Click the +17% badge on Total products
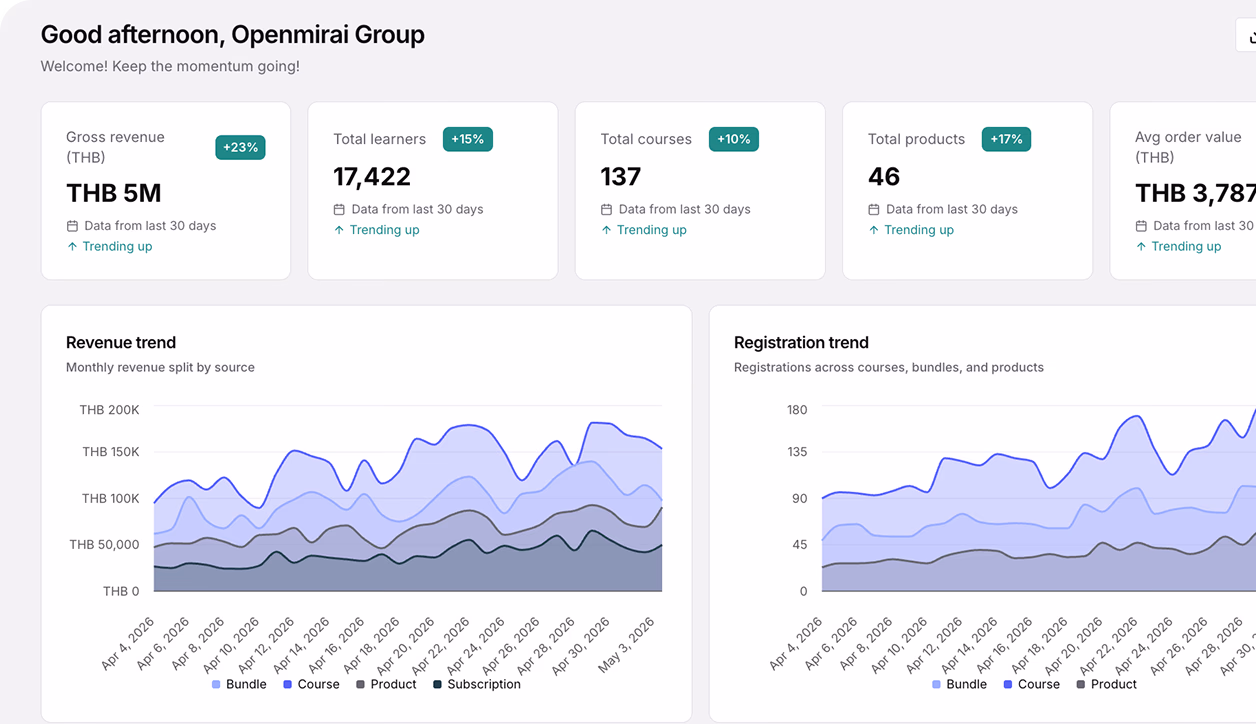The height and width of the screenshot is (724, 1256). pos(1006,139)
